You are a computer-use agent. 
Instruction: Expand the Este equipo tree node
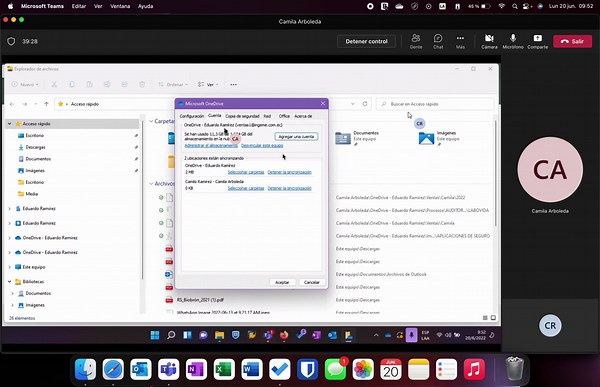[10, 267]
